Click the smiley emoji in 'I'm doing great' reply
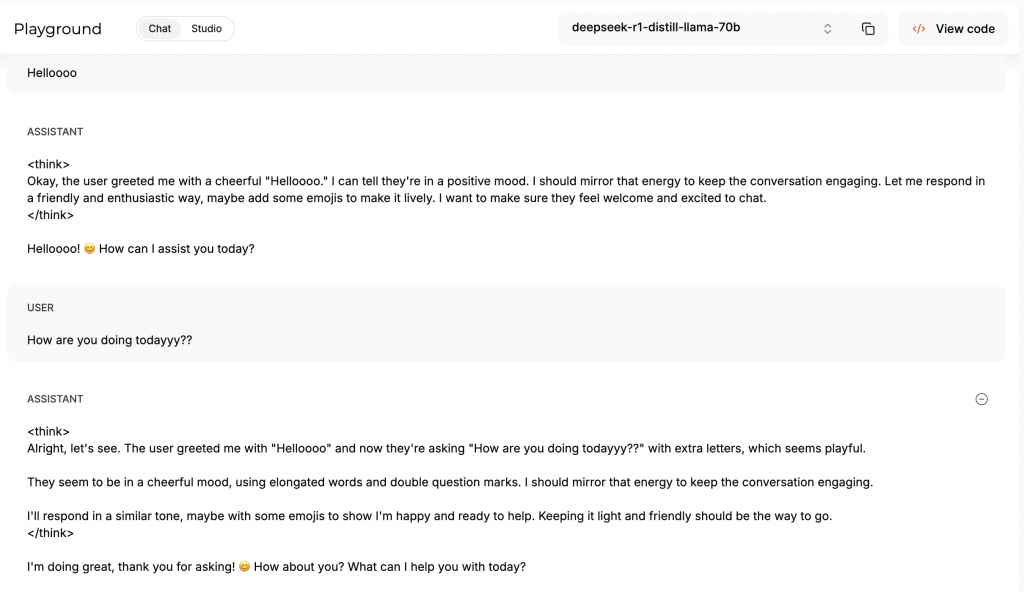This screenshot has height=592, width=1024. (244, 567)
